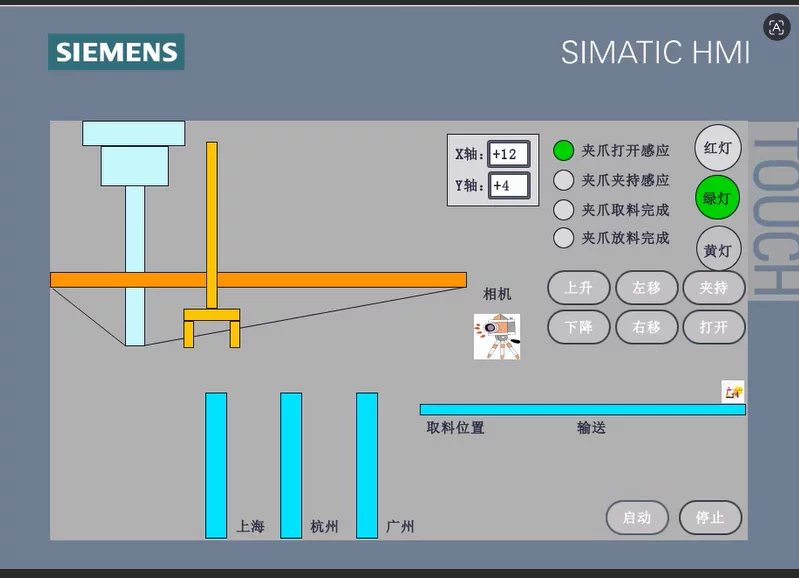Click the 杭州 label
Viewport: 799px width, 578px height.
pos(324,526)
